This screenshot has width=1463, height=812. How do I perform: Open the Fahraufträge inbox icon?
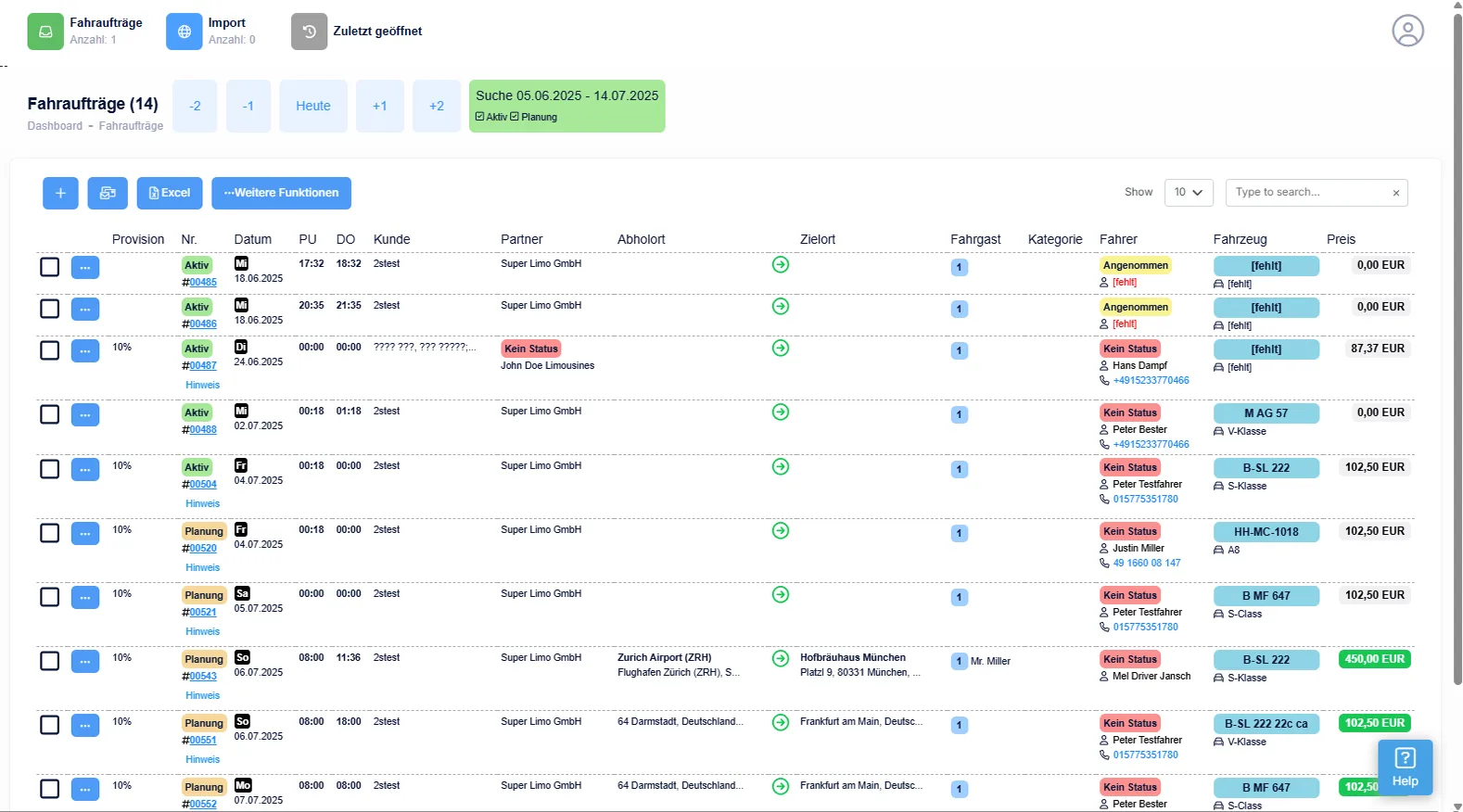click(x=45, y=32)
